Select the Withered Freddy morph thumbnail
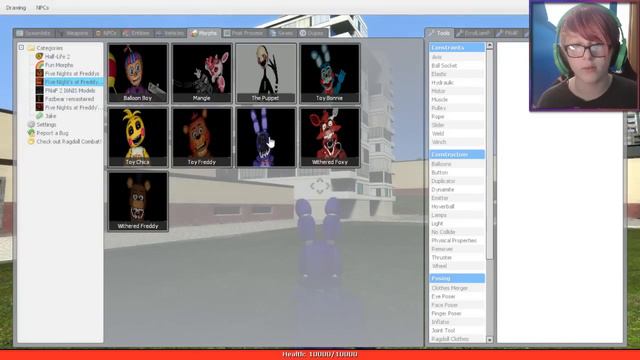The width and height of the screenshot is (640, 360). 138,201
